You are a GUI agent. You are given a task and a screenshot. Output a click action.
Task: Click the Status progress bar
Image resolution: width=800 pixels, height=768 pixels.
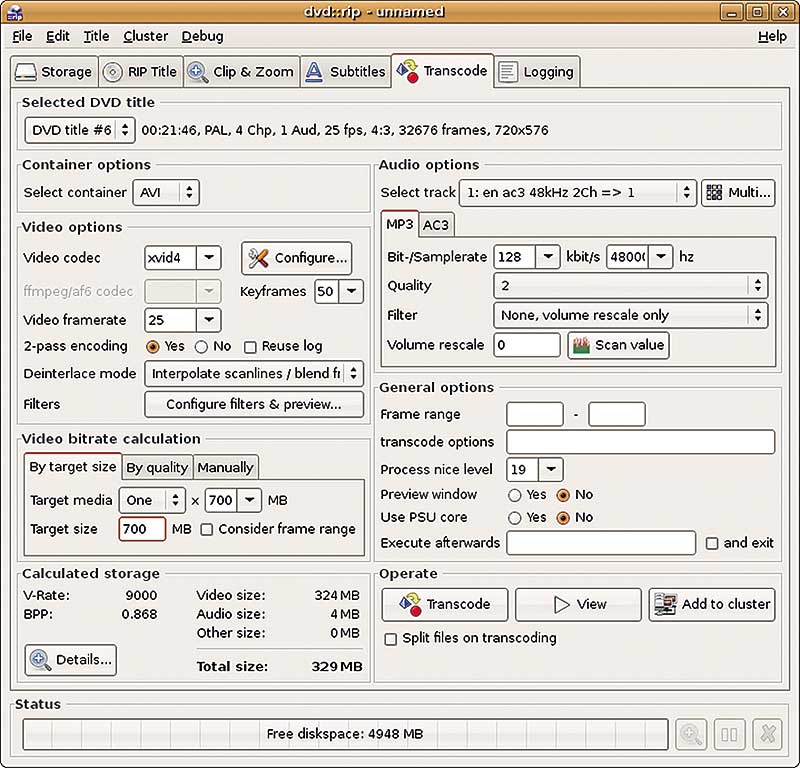coord(345,734)
